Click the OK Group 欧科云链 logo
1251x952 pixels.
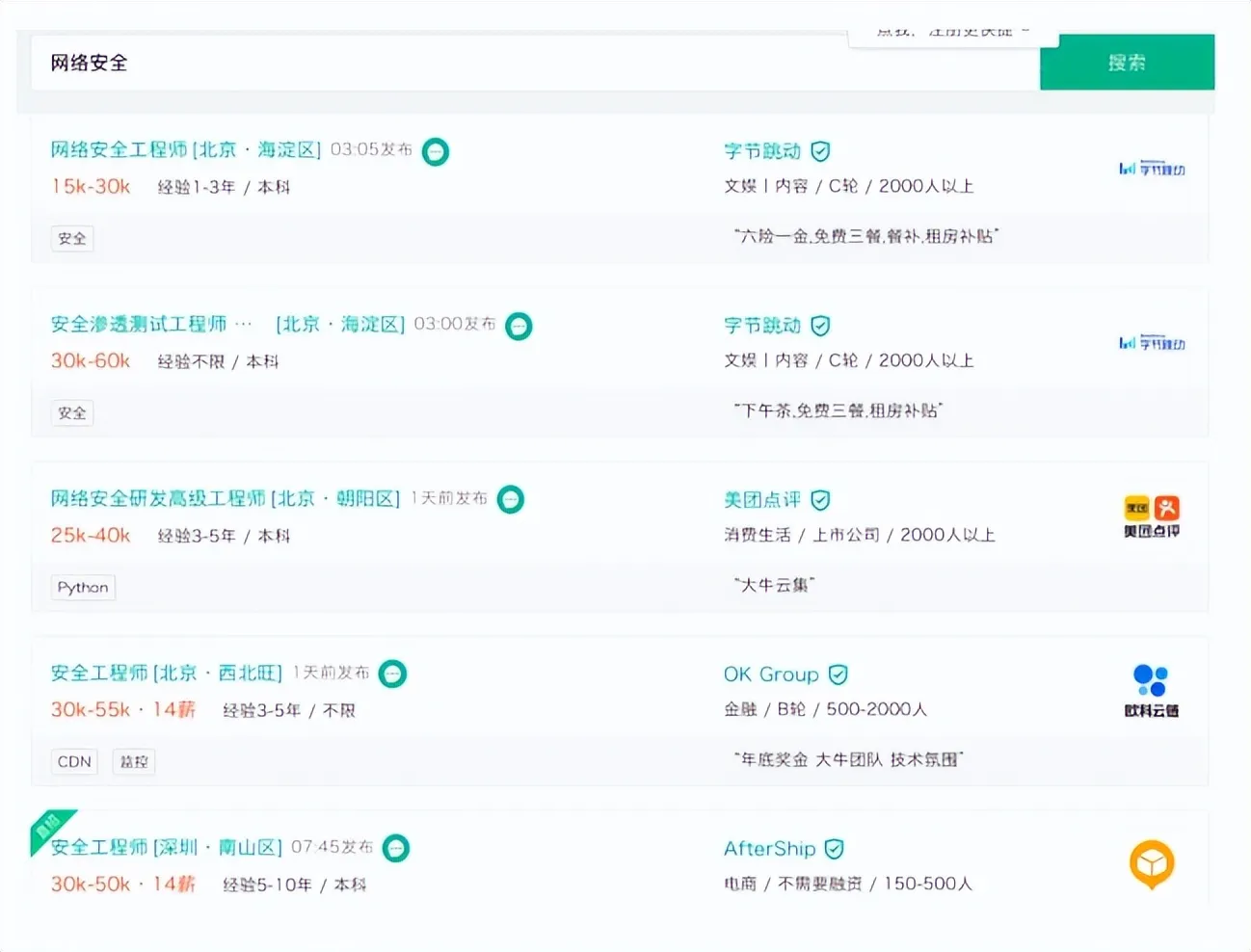point(1152,690)
